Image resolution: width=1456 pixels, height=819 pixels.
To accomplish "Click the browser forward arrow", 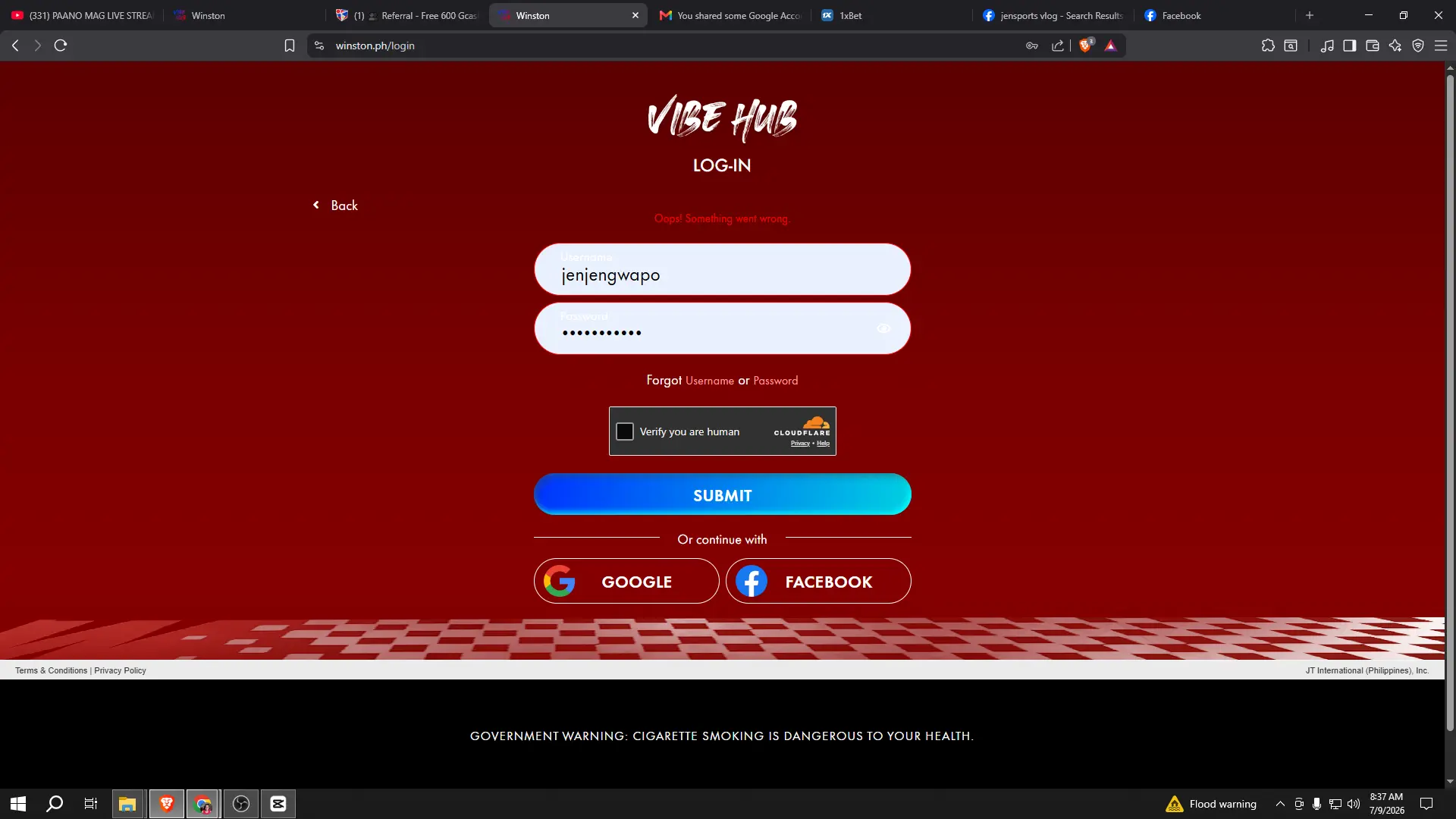I will coord(37,45).
